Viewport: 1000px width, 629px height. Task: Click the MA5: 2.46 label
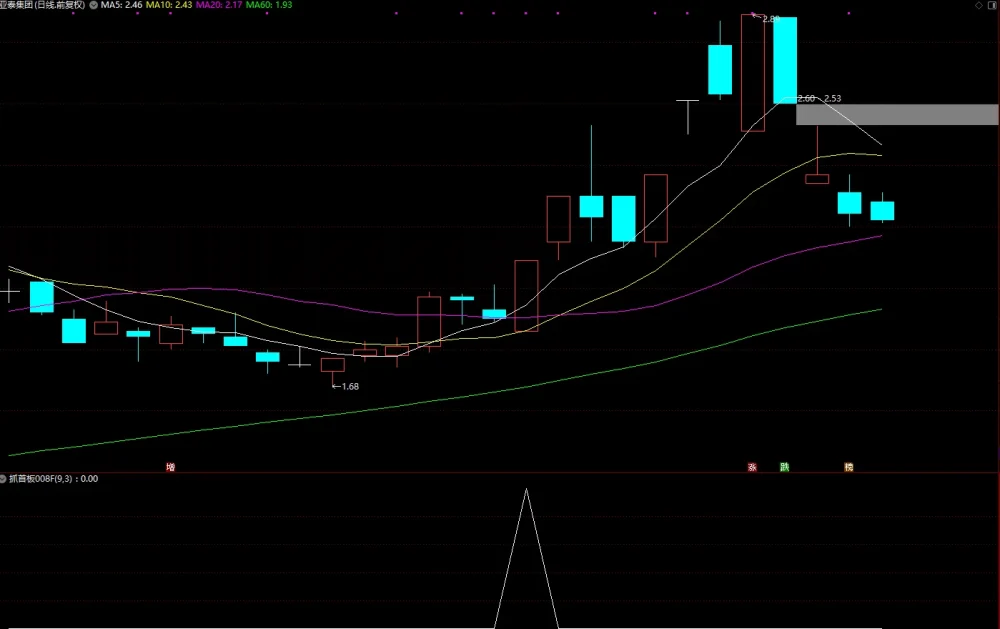(x=122, y=4)
